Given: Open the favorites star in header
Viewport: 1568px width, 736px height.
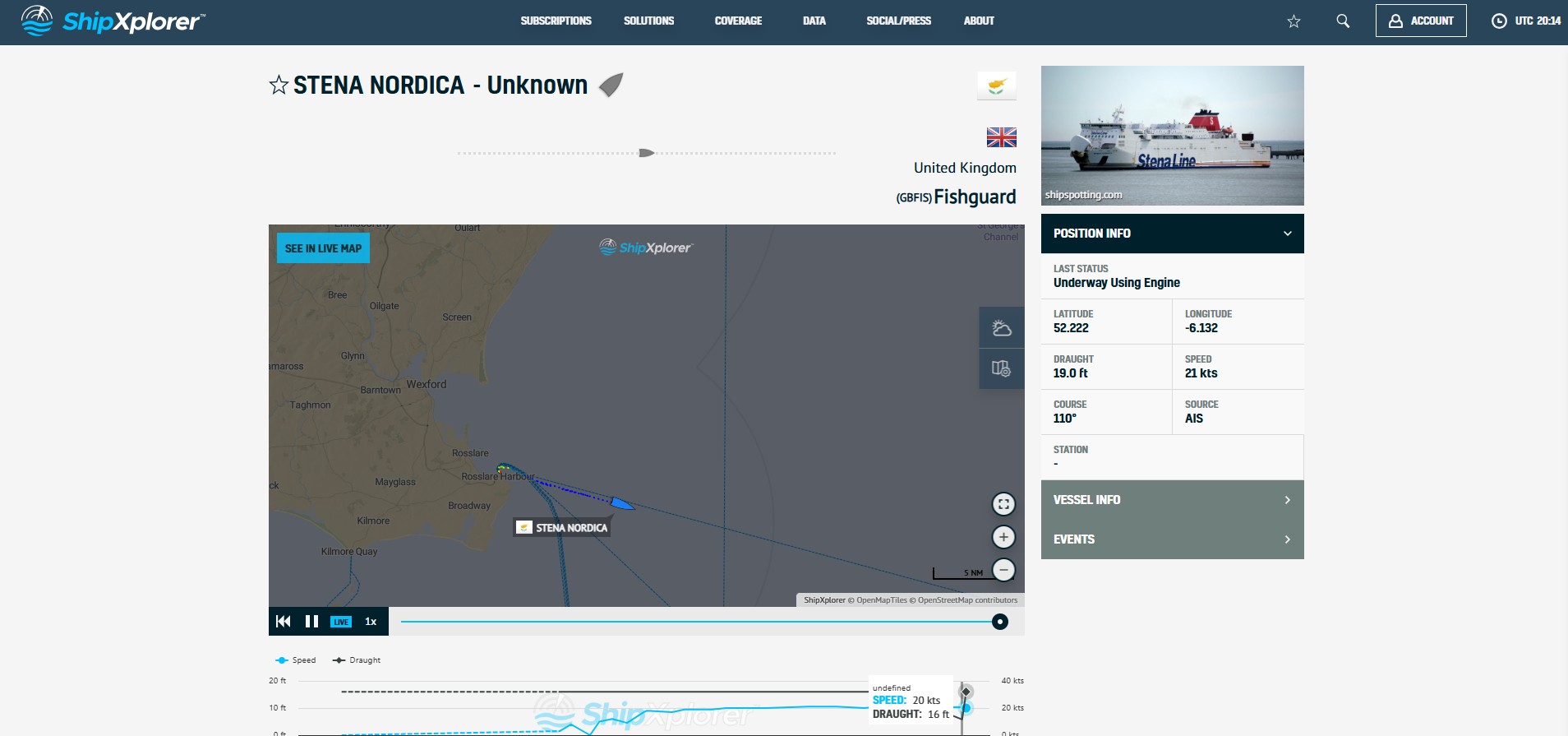Looking at the screenshot, I should tap(1294, 21).
